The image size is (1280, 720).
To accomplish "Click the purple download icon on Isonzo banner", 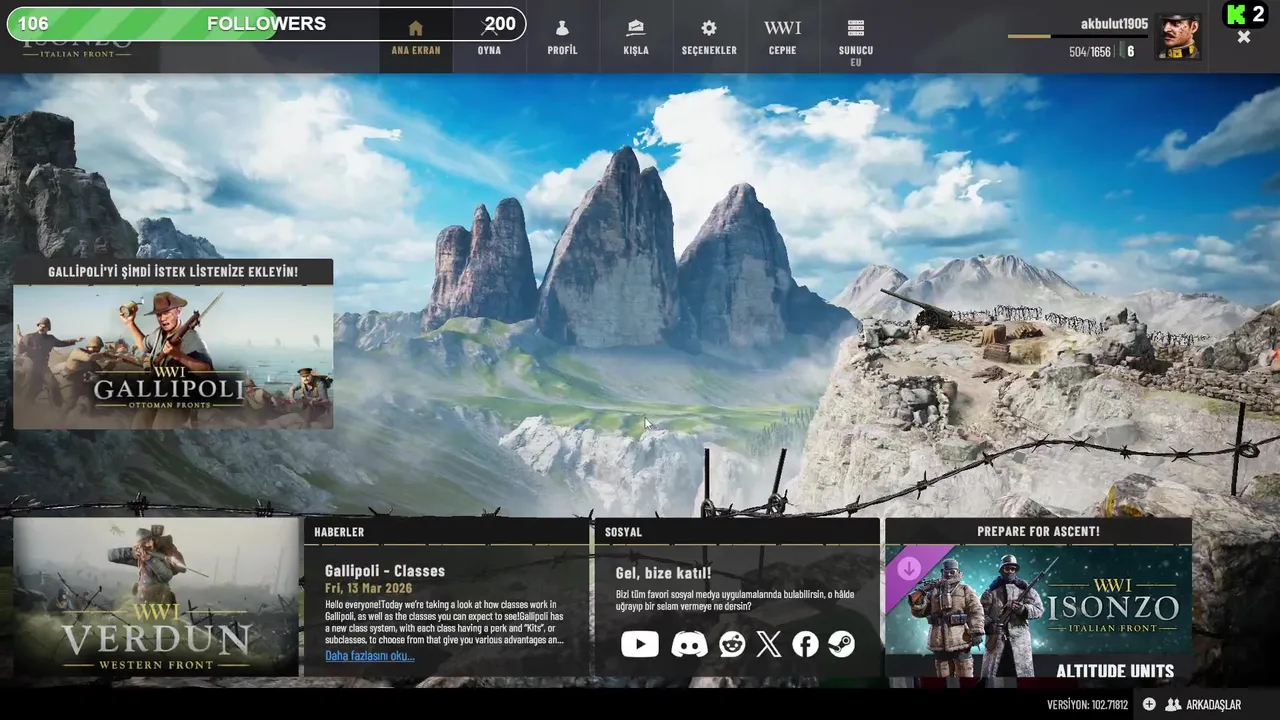I will [x=909, y=569].
